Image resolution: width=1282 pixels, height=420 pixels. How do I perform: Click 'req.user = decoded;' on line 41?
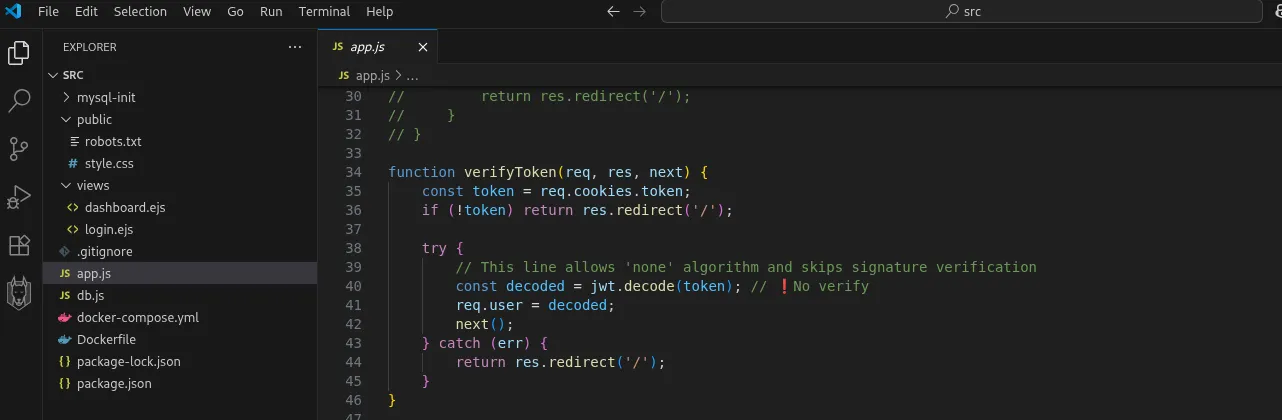tap(536, 305)
